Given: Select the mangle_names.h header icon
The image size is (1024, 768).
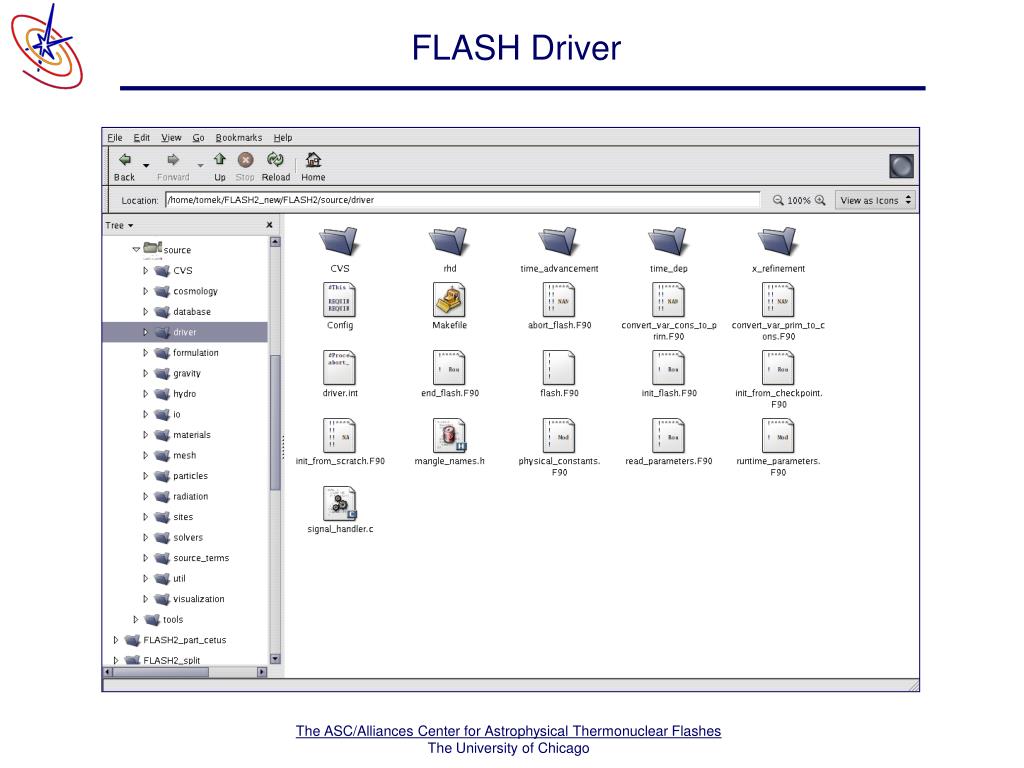Looking at the screenshot, I should [x=449, y=435].
